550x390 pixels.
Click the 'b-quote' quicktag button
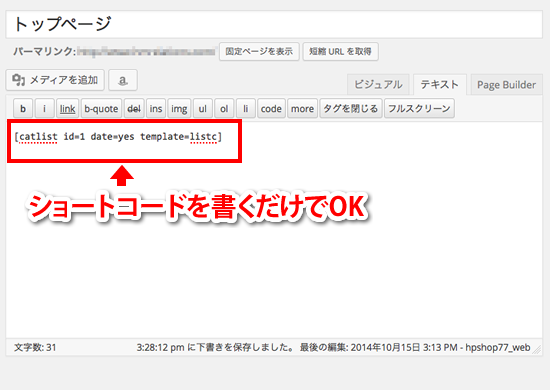point(101,108)
